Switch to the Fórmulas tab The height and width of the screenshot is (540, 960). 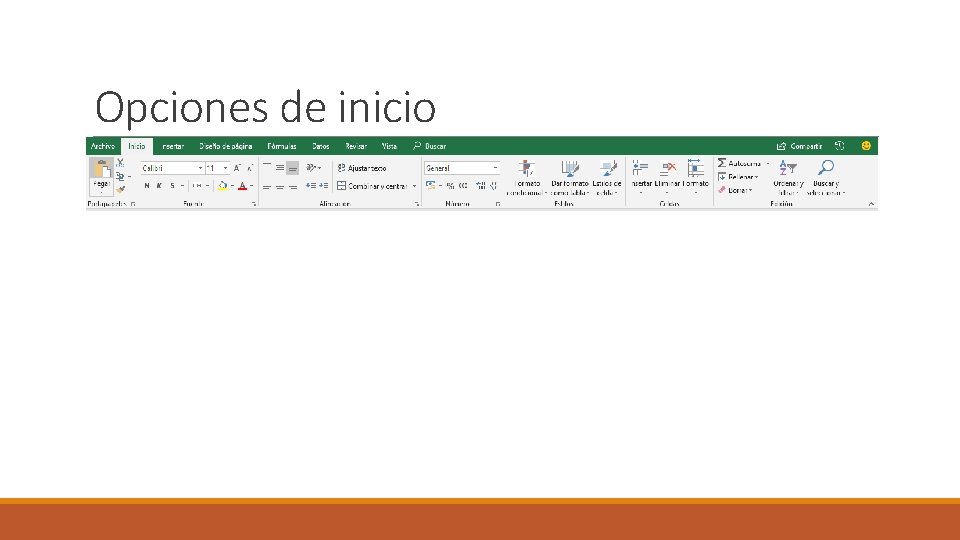click(282, 146)
